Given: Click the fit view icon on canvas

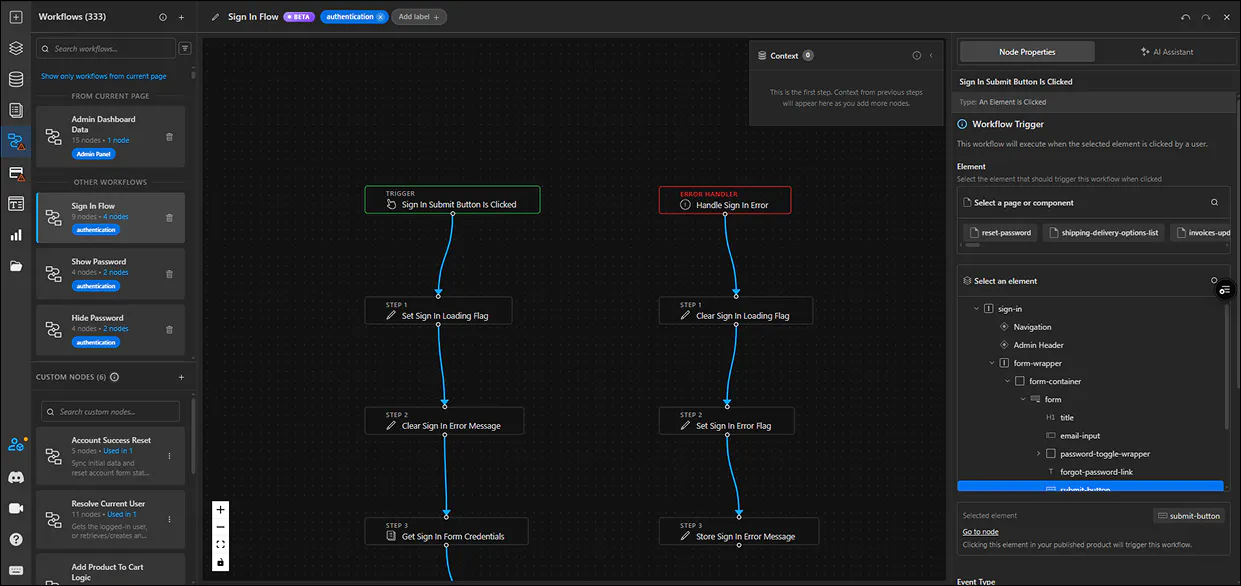Looking at the screenshot, I should tap(220, 545).
